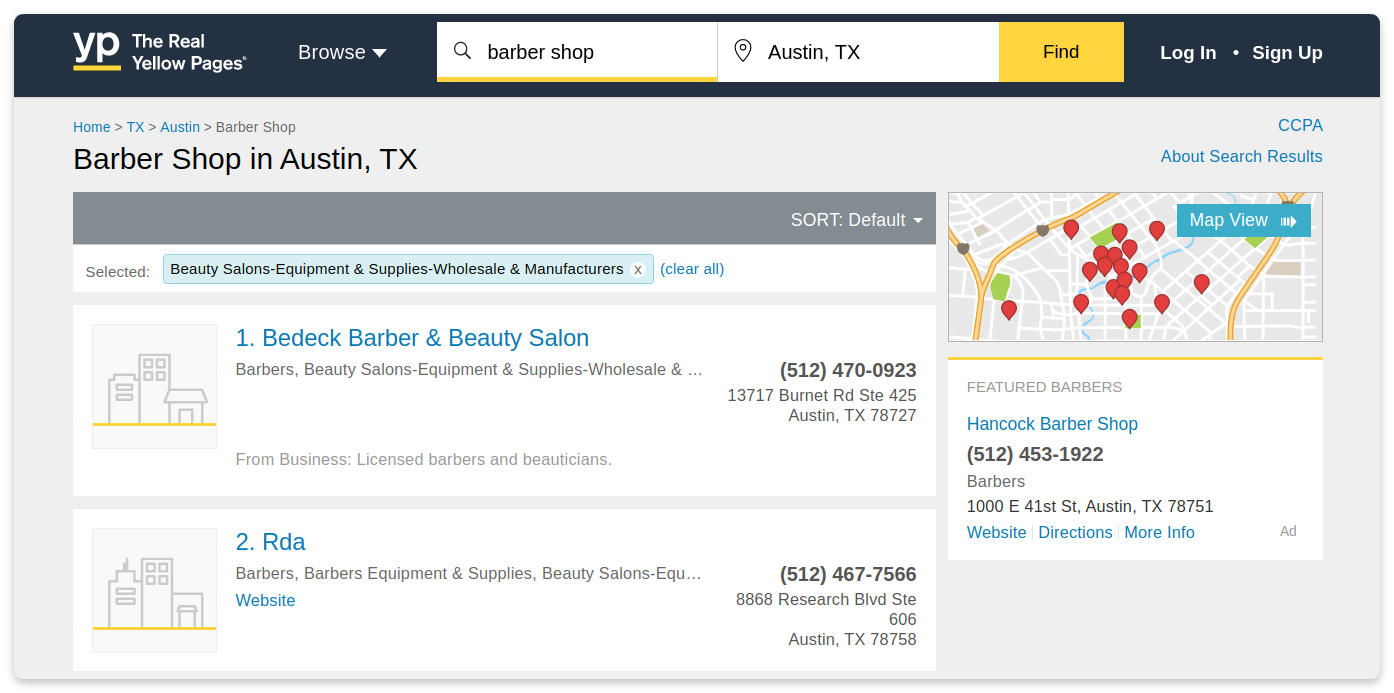The width and height of the screenshot is (1394, 693).
Task: Click the location pin icon in search bar
Action: coord(742,51)
